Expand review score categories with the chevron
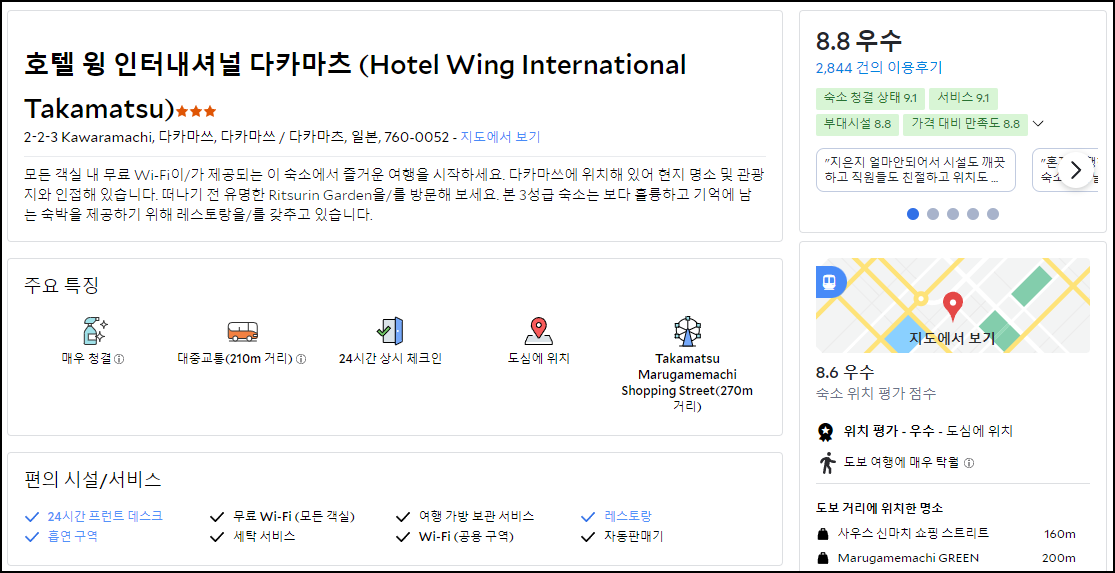This screenshot has width=1115, height=573. pos(1038,124)
